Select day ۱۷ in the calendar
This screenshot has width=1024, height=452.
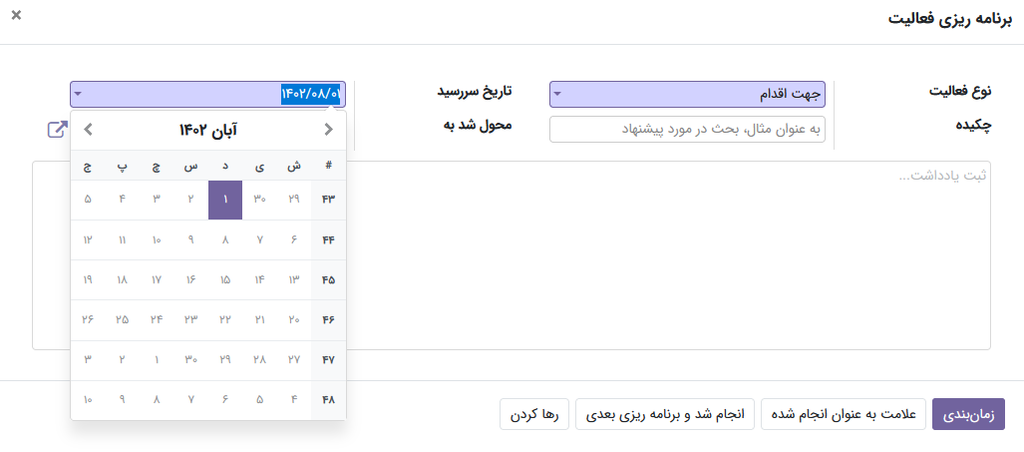tap(157, 280)
